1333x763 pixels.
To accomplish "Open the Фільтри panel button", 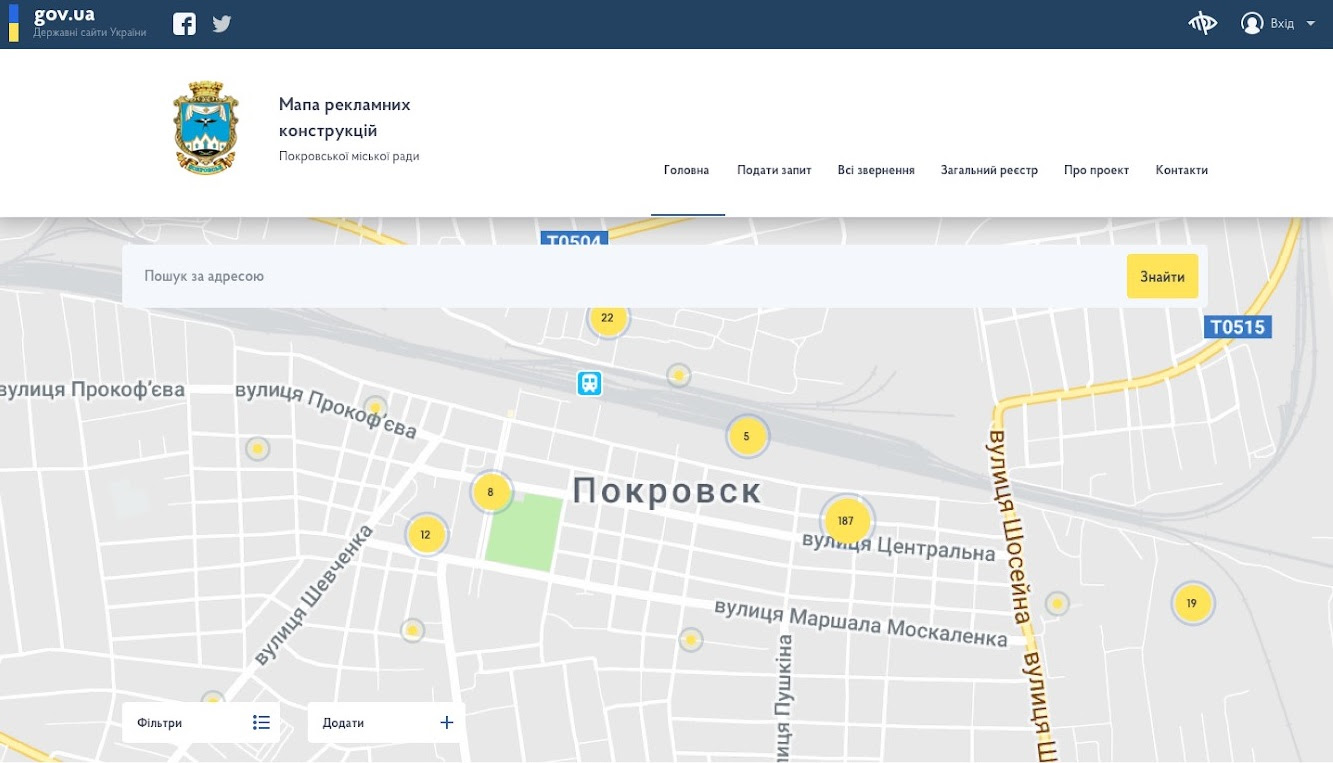I will pos(201,722).
